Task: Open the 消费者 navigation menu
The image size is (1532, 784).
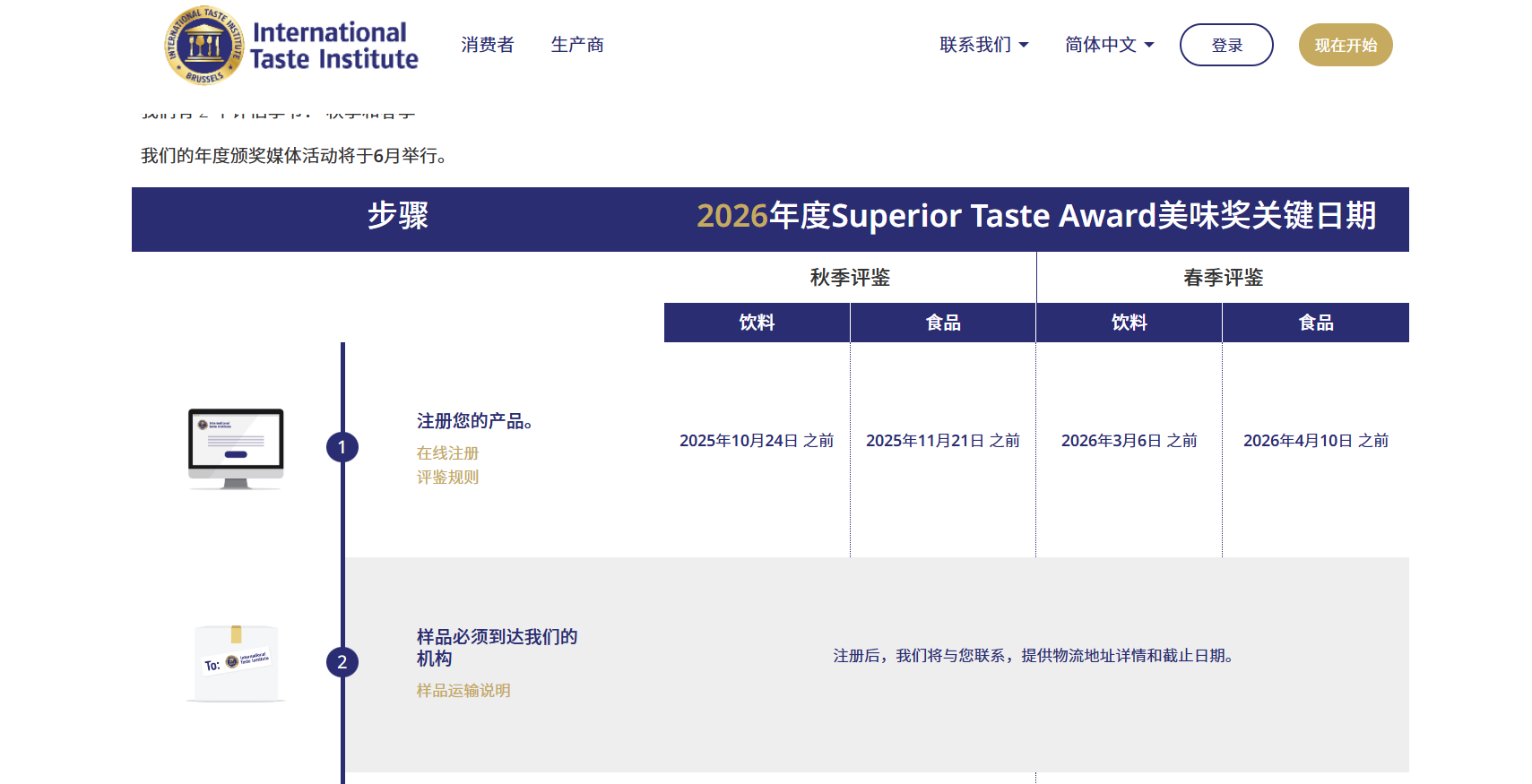Action: pyautogui.click(x=487, y=44)
